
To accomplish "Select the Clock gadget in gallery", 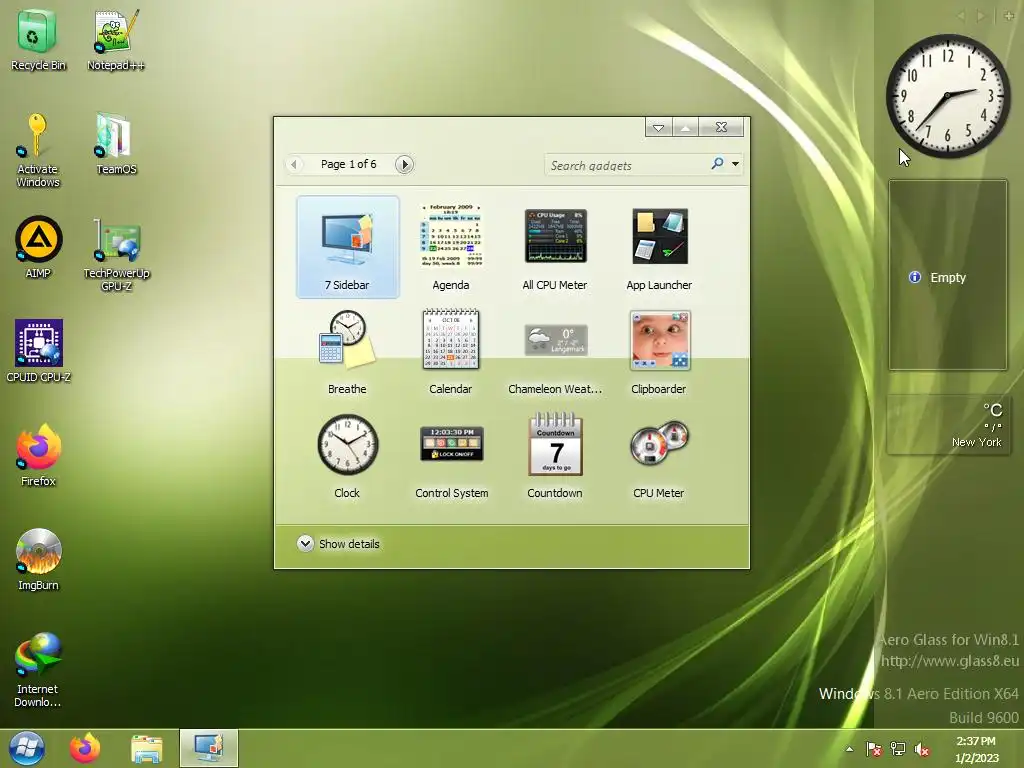I will click(347, 456).
